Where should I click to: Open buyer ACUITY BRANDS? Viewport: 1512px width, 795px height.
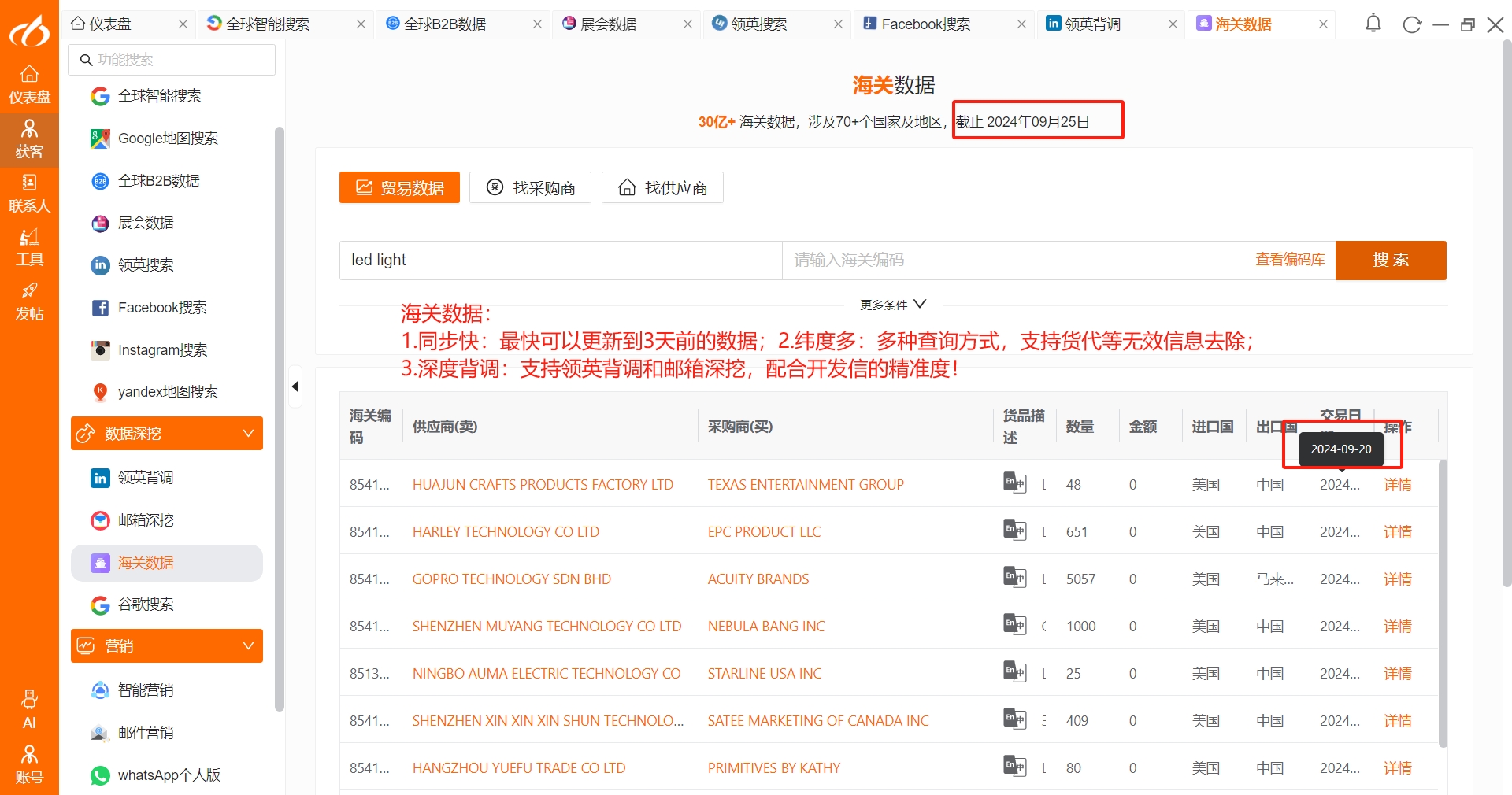(x=758, y=579)
